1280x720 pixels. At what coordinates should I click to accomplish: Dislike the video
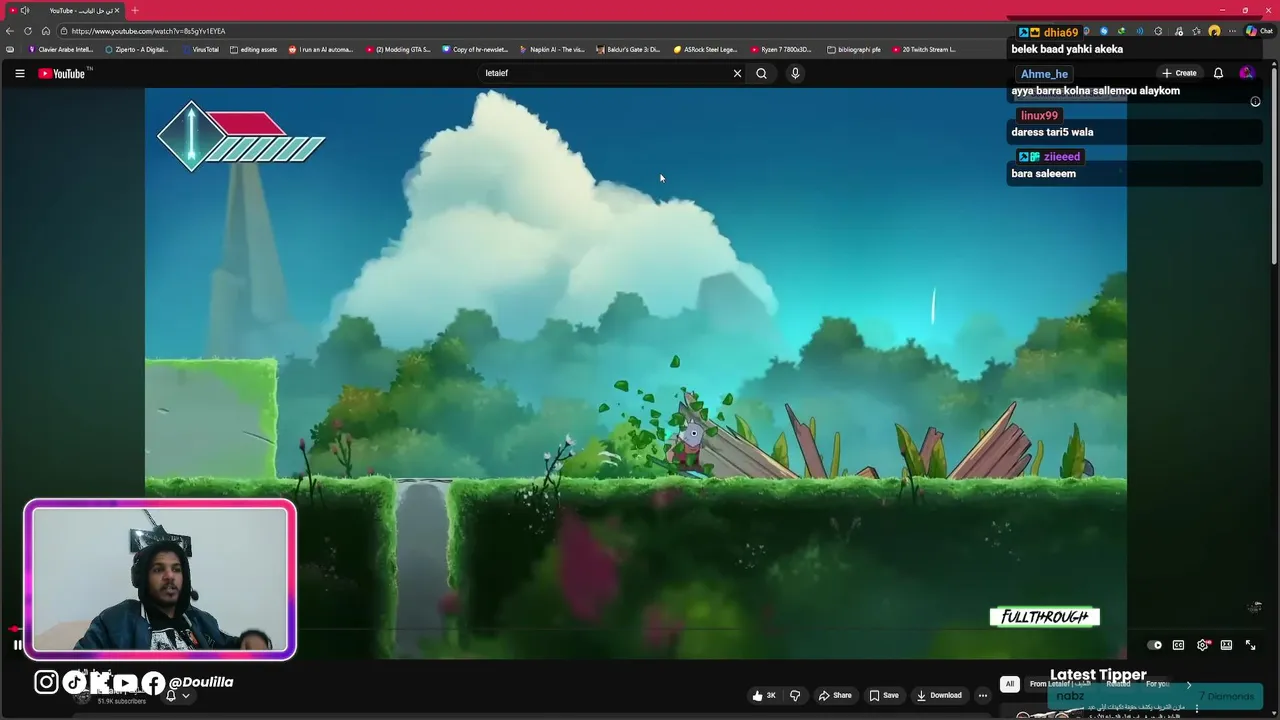pyautogui.click(x=795, y=695)
